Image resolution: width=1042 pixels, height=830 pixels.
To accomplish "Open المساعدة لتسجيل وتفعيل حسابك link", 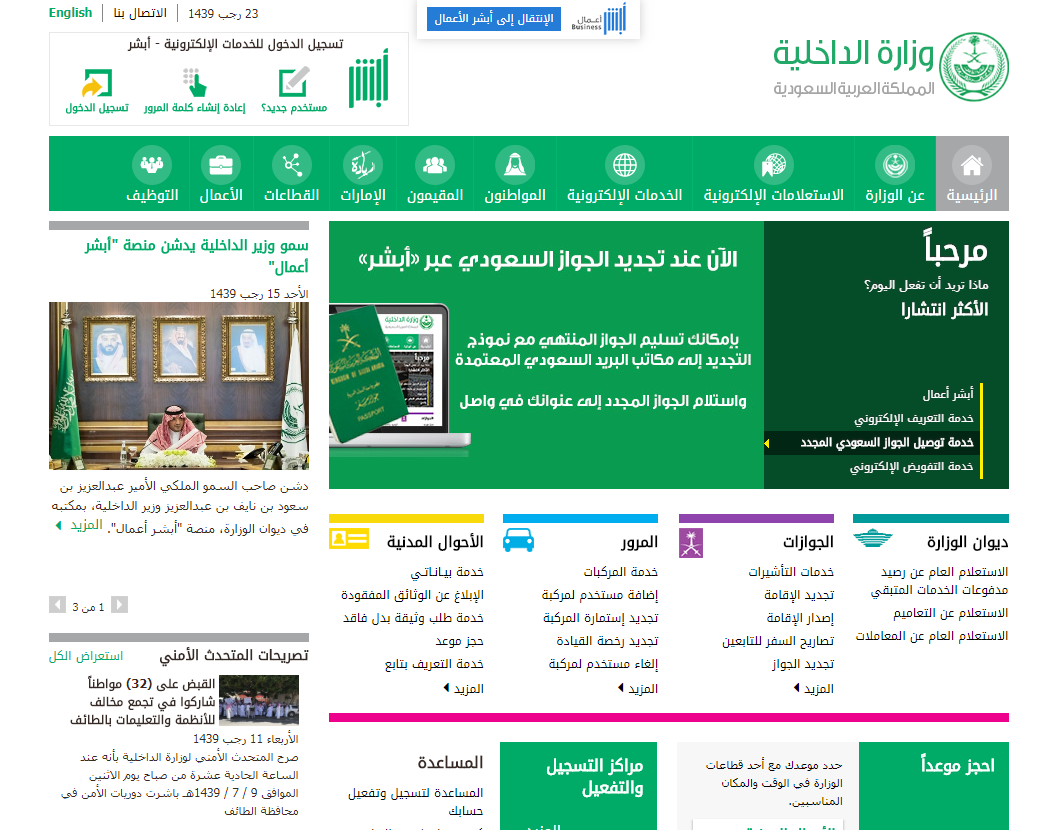I will point(415,801).
